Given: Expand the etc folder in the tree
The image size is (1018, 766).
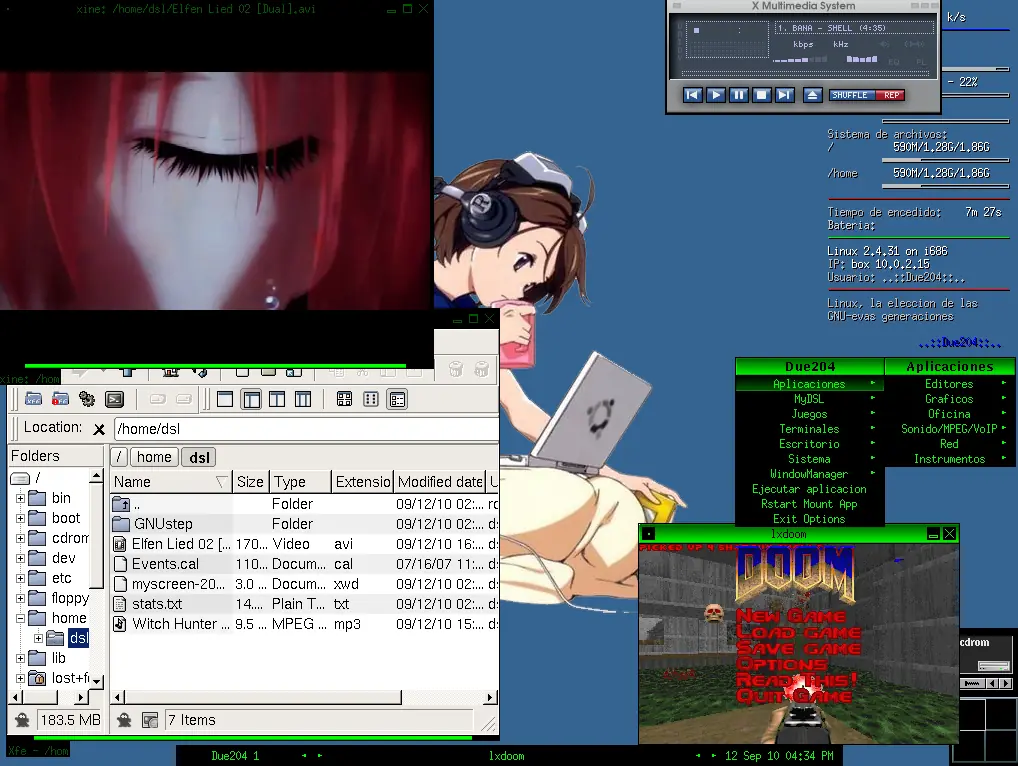Looking at the screenshot, I should click(20, 578).
